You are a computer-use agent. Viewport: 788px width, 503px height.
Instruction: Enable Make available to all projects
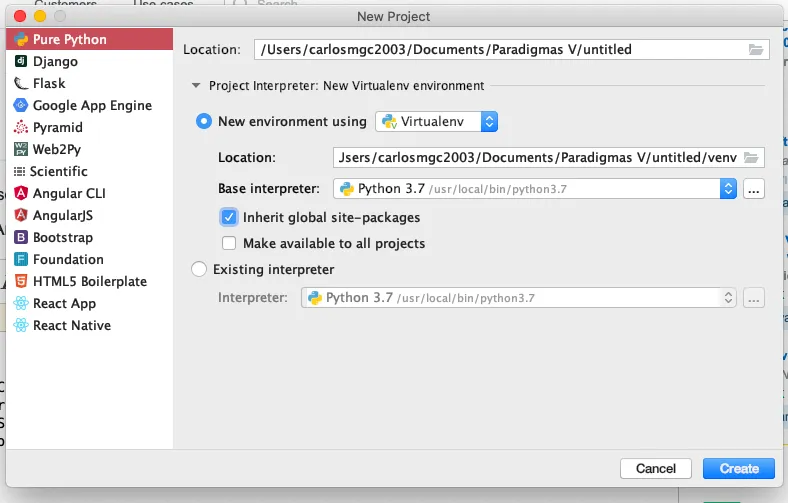pyautogui.click(x=229, y=243)
